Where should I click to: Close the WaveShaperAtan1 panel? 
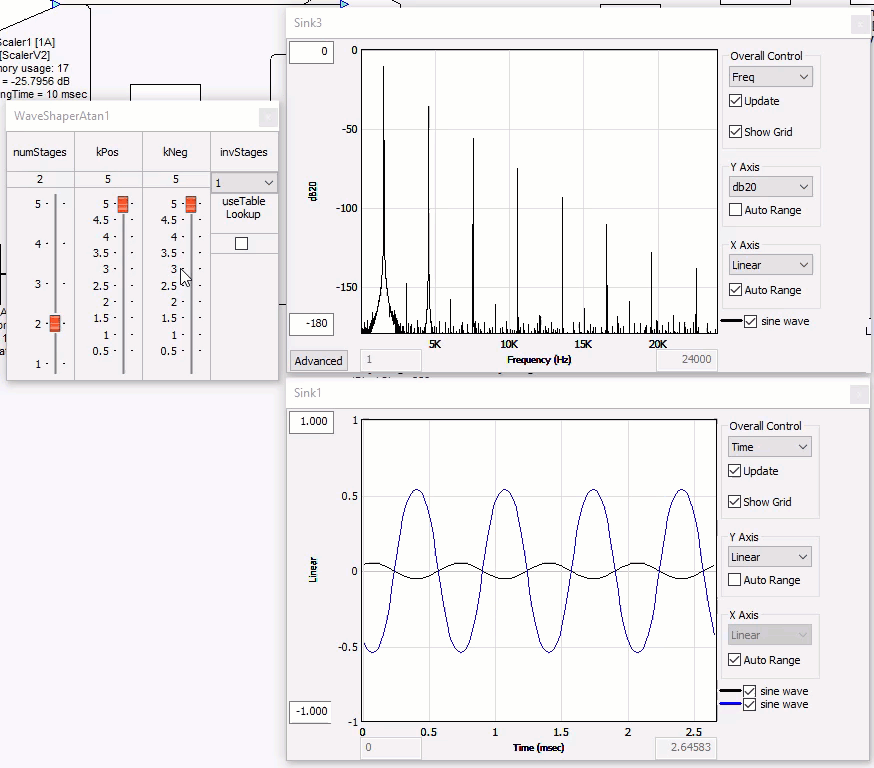point(267,117)
